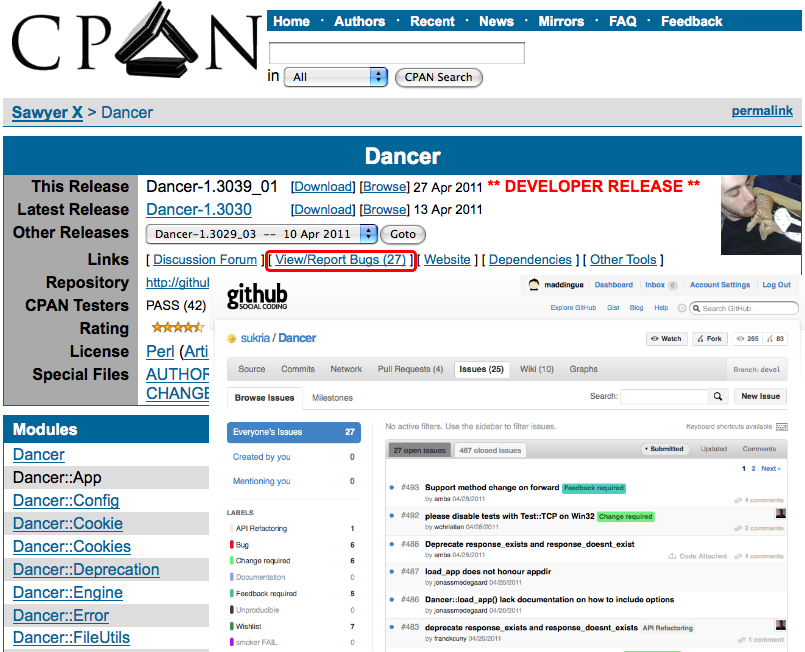The height and width of the screenshot is (652, 805).
Task: Click the GitHub Social Coding logo
Action: pos(257,296)
